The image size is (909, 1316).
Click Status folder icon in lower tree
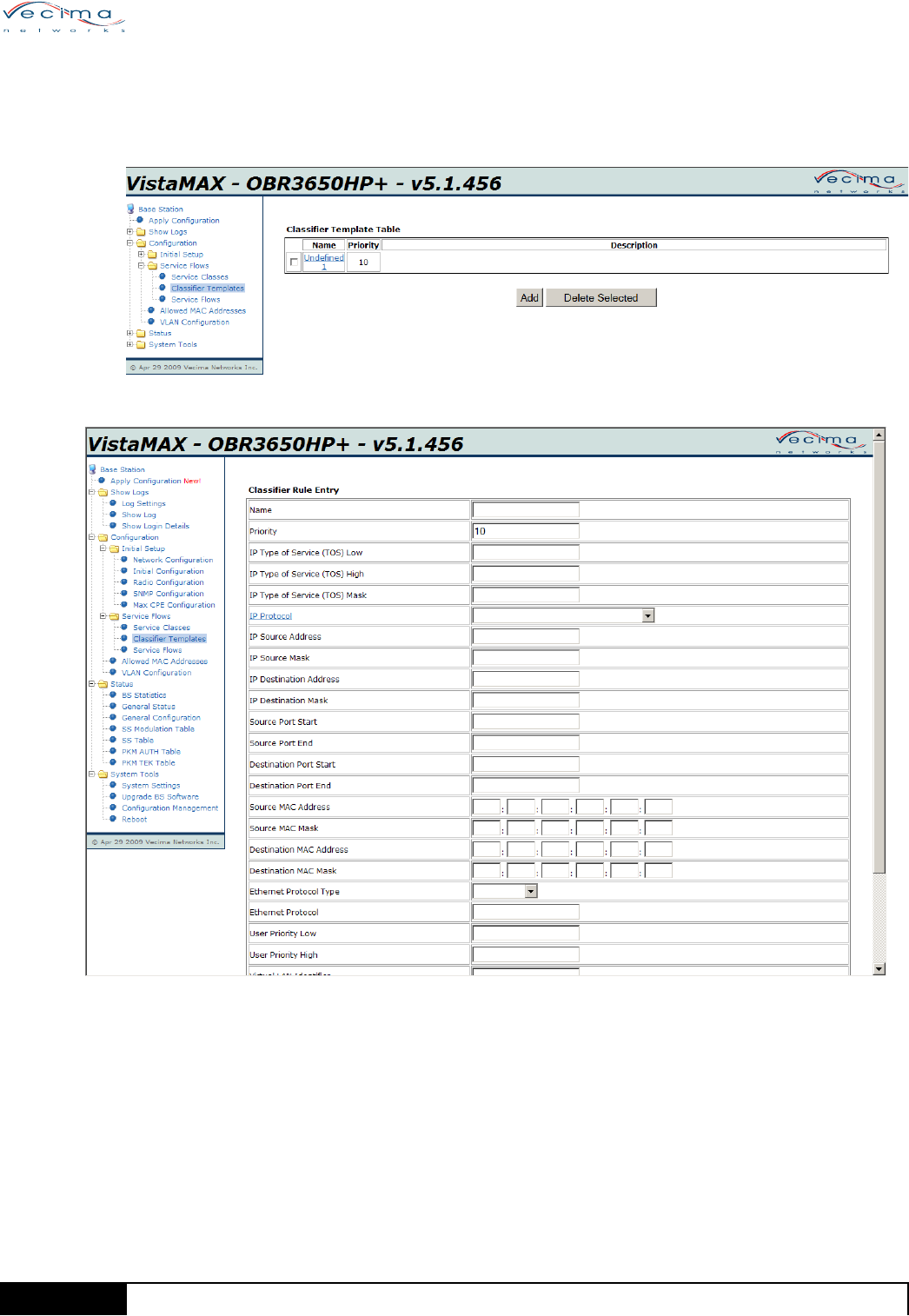click(x=103, y=684)
